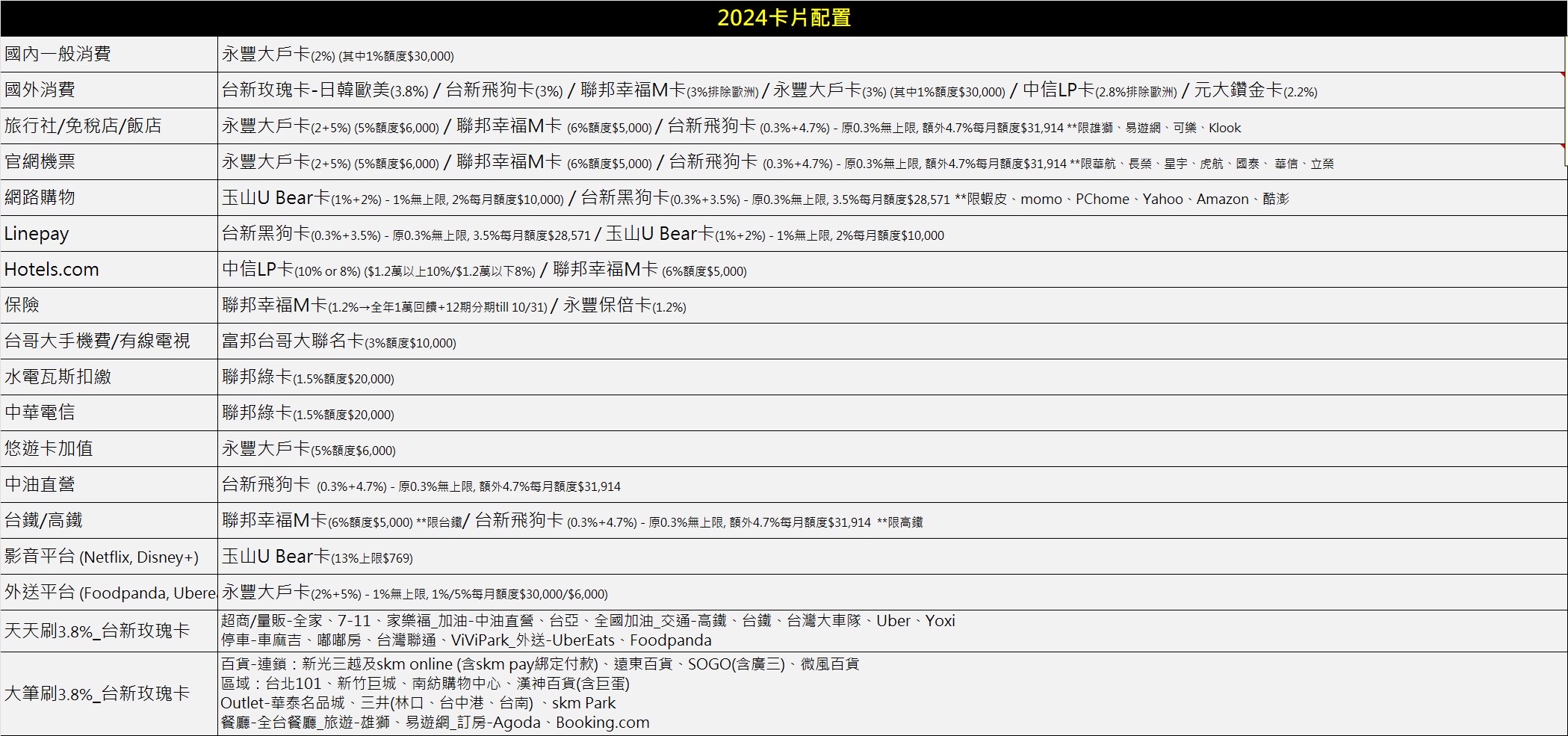The height and width of the screenshot is (736, 1568).
Task: Click the 台新飛狗卡 cell in 中油直營 row
Action: coord(892,484)
